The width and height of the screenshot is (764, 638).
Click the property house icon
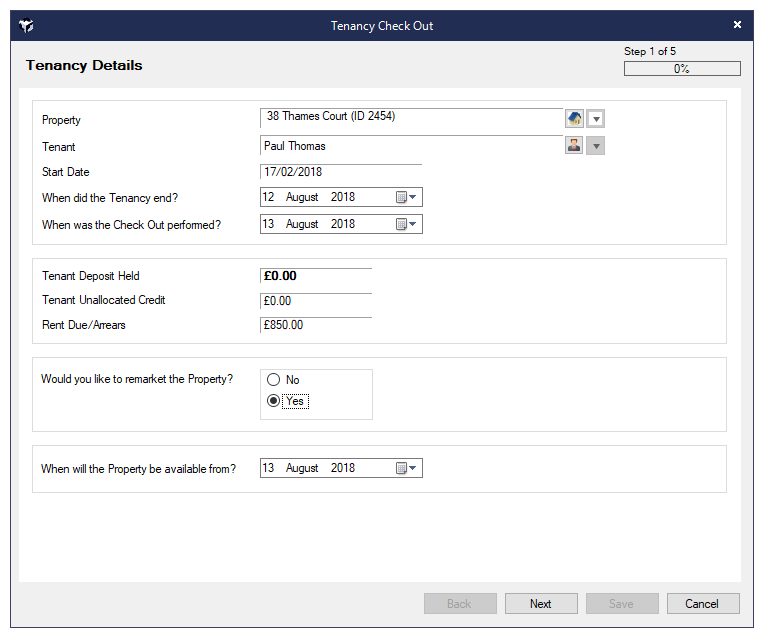click(x=574, y=119)
